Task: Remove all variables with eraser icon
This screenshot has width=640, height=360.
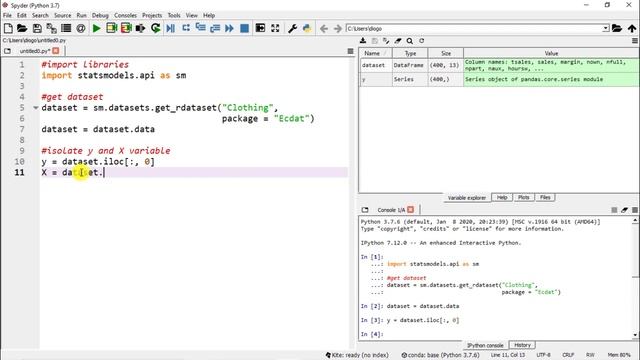Action: click(398, 41)
